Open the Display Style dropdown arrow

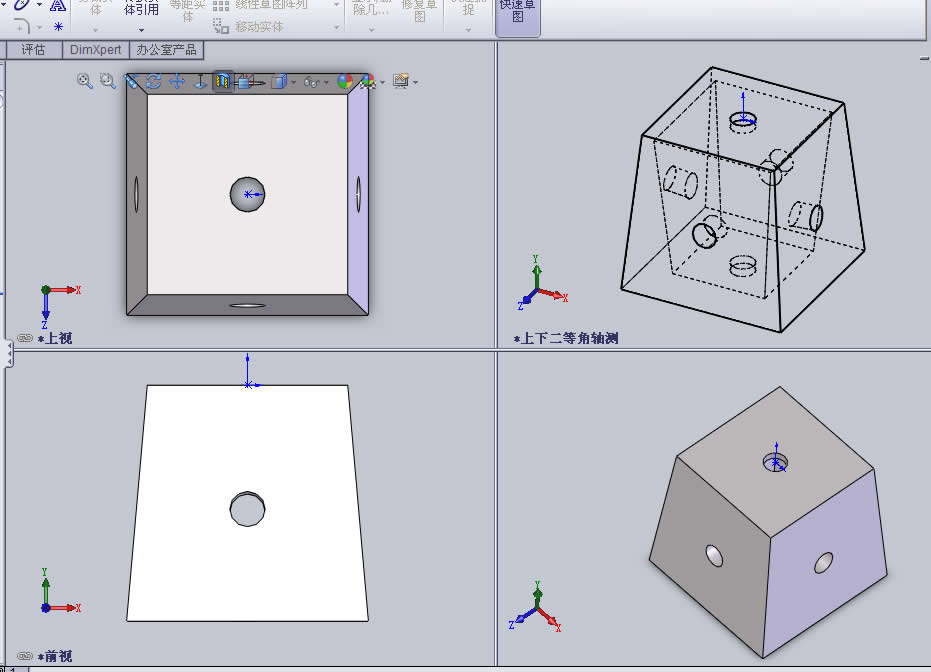coord(293,83)
